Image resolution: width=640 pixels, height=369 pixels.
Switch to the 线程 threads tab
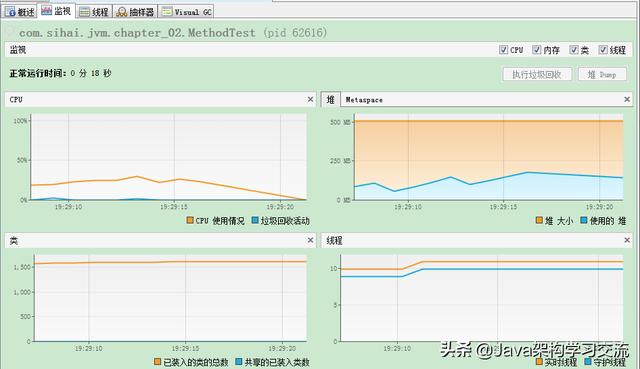(x=94, y=12)
